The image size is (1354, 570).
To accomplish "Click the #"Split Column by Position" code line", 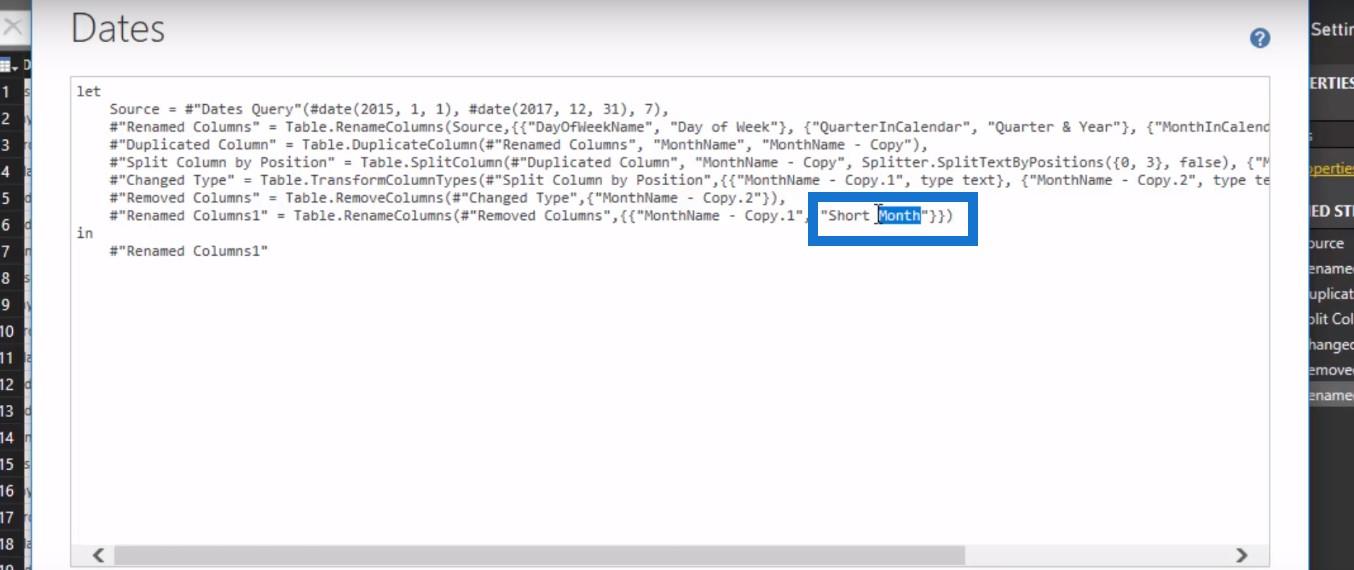I will point(689,163).
